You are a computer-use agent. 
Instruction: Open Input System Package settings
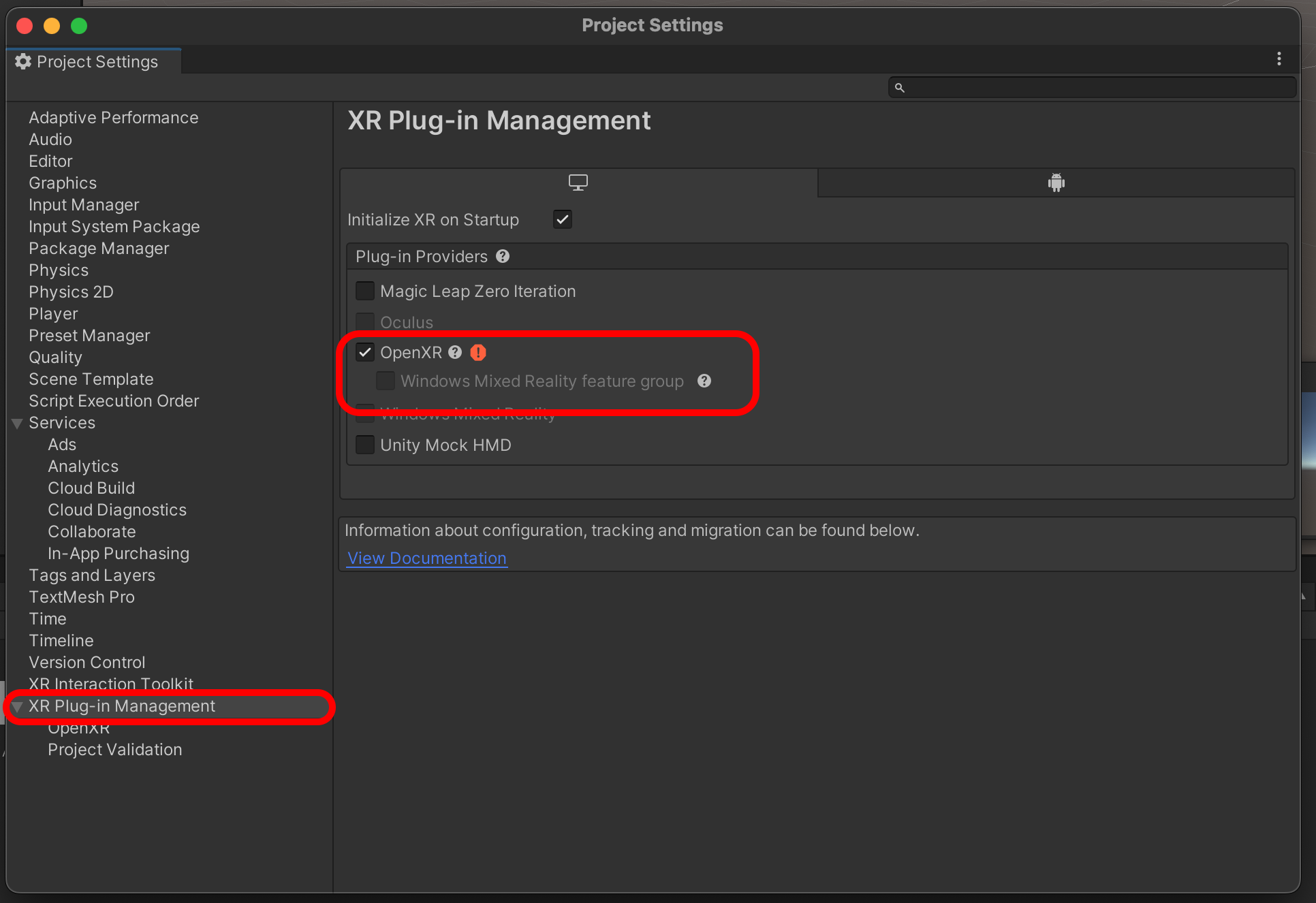tap(114, 227)
